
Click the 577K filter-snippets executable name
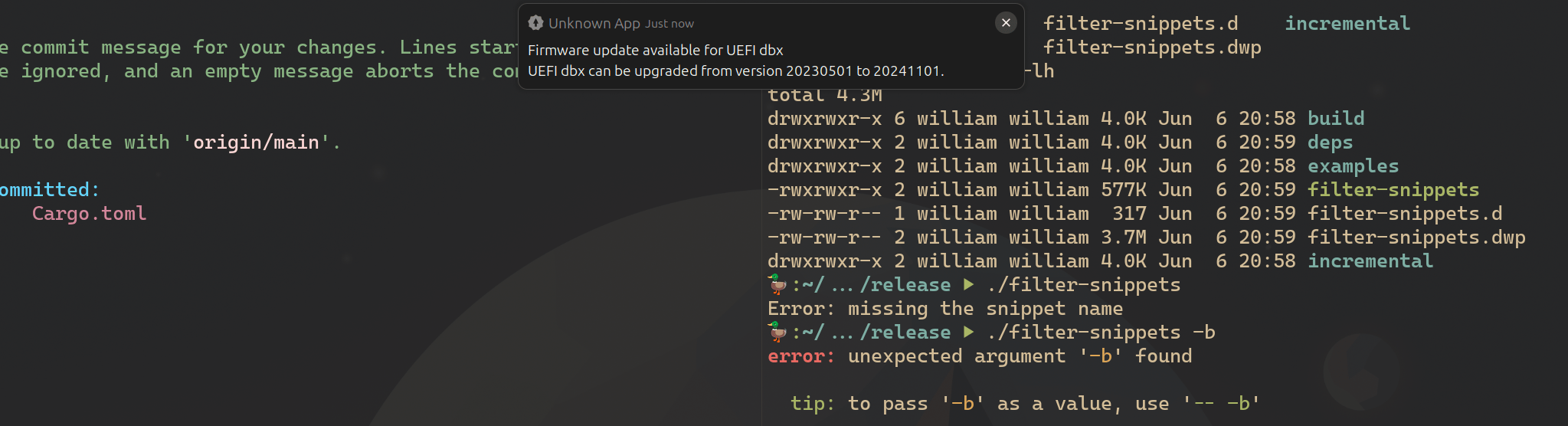click(1393, 190)
